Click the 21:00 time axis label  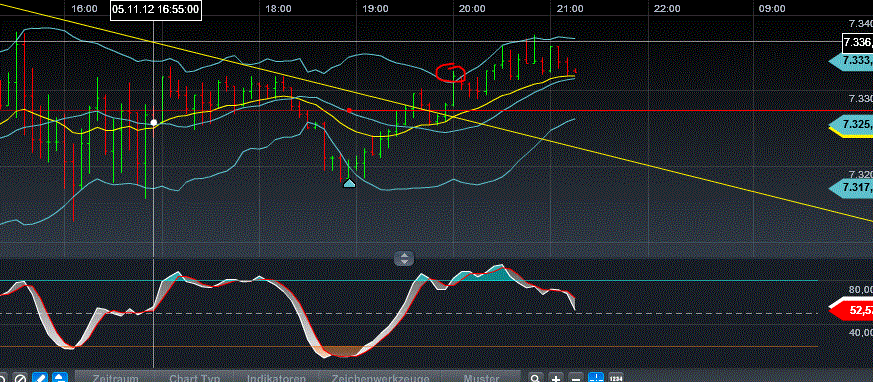pos(570,9)
